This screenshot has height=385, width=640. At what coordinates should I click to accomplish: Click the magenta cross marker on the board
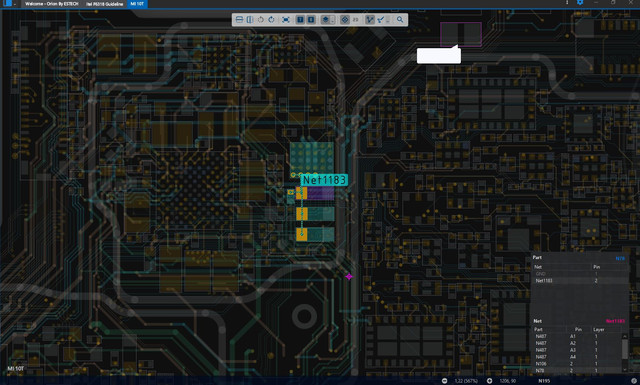pyautogui.click(x=349, y=277)
